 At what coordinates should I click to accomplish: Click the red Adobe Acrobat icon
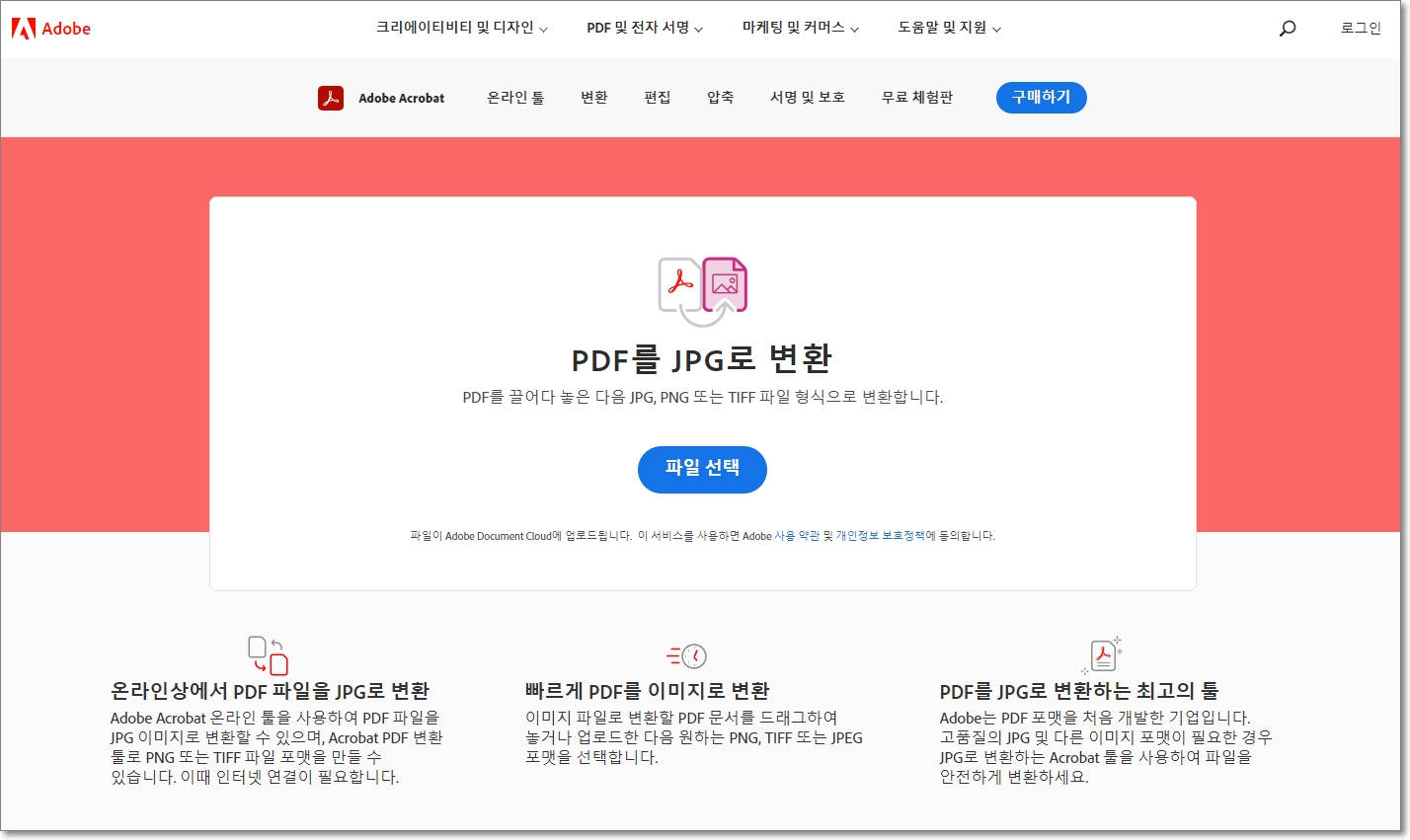tap(331, 98)
